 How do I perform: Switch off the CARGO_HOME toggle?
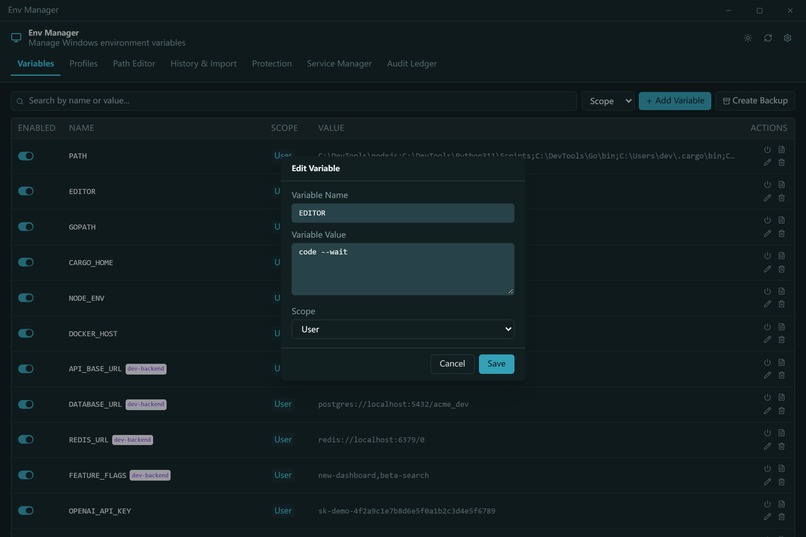[x=26, y=262]
